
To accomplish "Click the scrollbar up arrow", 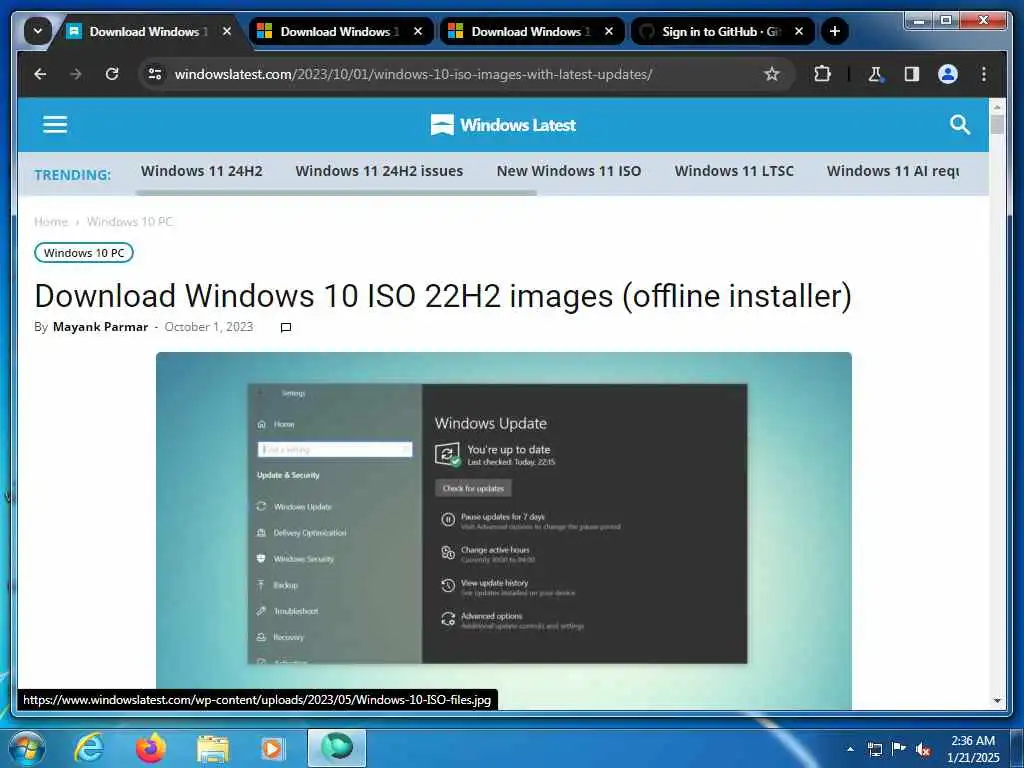I will pyautogui.click(x=997, y=105).
